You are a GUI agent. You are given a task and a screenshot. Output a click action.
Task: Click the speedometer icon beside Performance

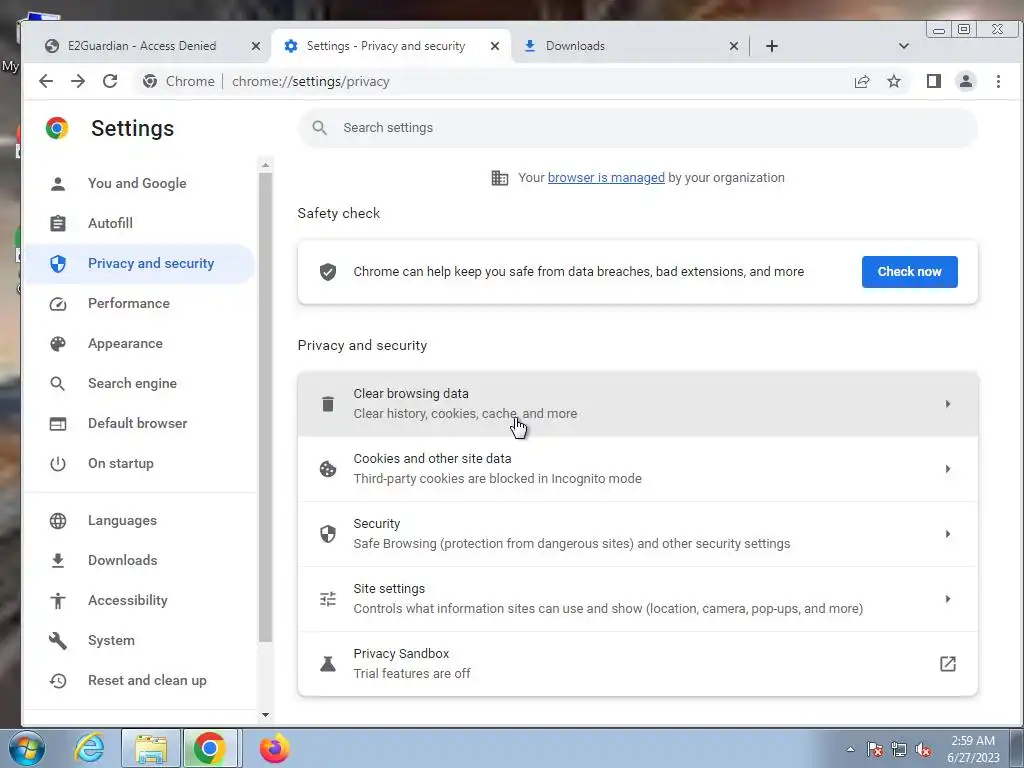pyautogui.click(x=57, y=304)
